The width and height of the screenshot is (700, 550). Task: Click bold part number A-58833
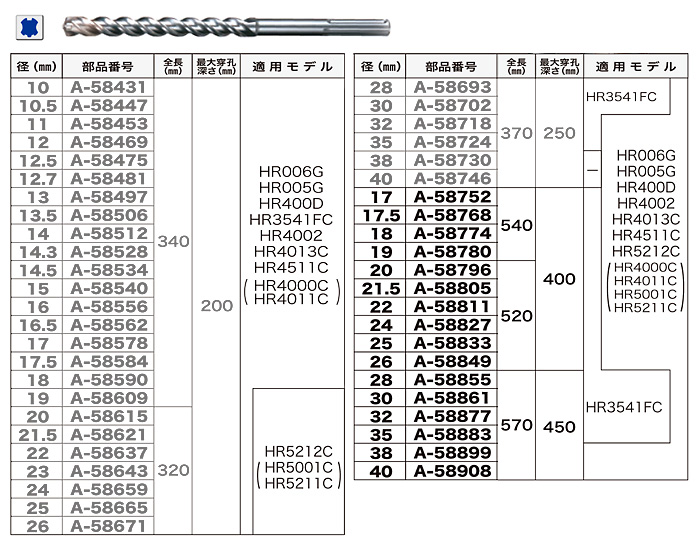tap(453, 344)
